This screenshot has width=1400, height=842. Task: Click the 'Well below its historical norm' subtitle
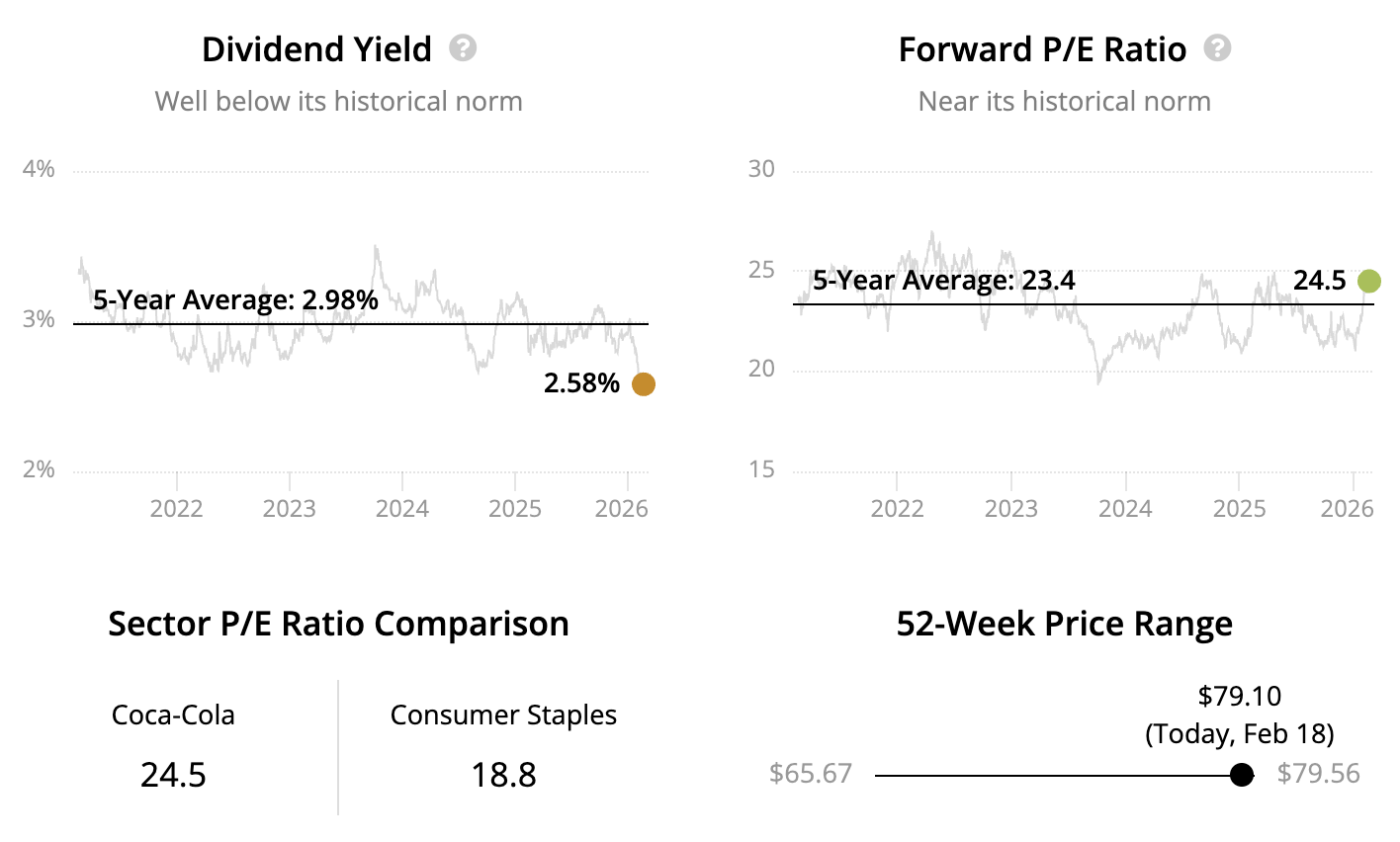(338, 101)
